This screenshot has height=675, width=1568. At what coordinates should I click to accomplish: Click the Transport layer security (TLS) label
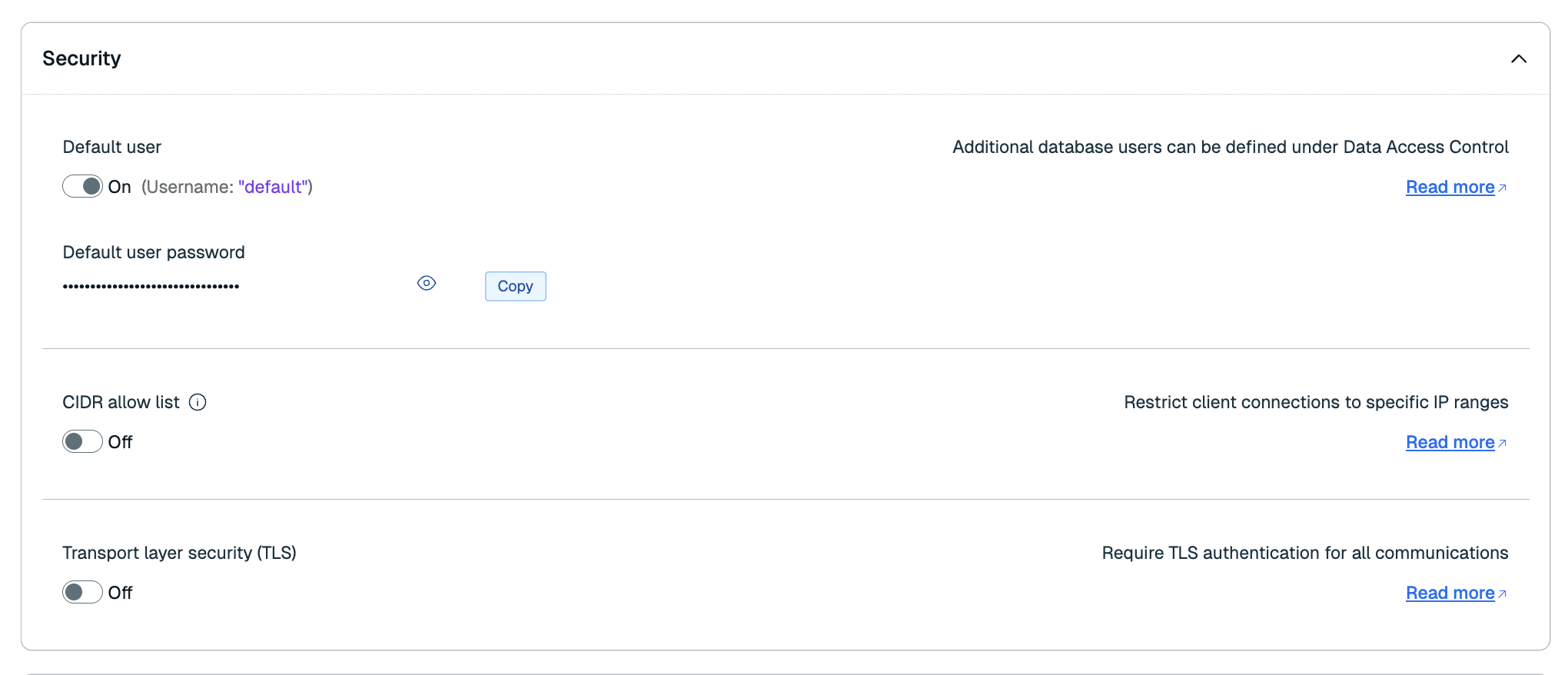pyautogui.click(x=179, y=554)
